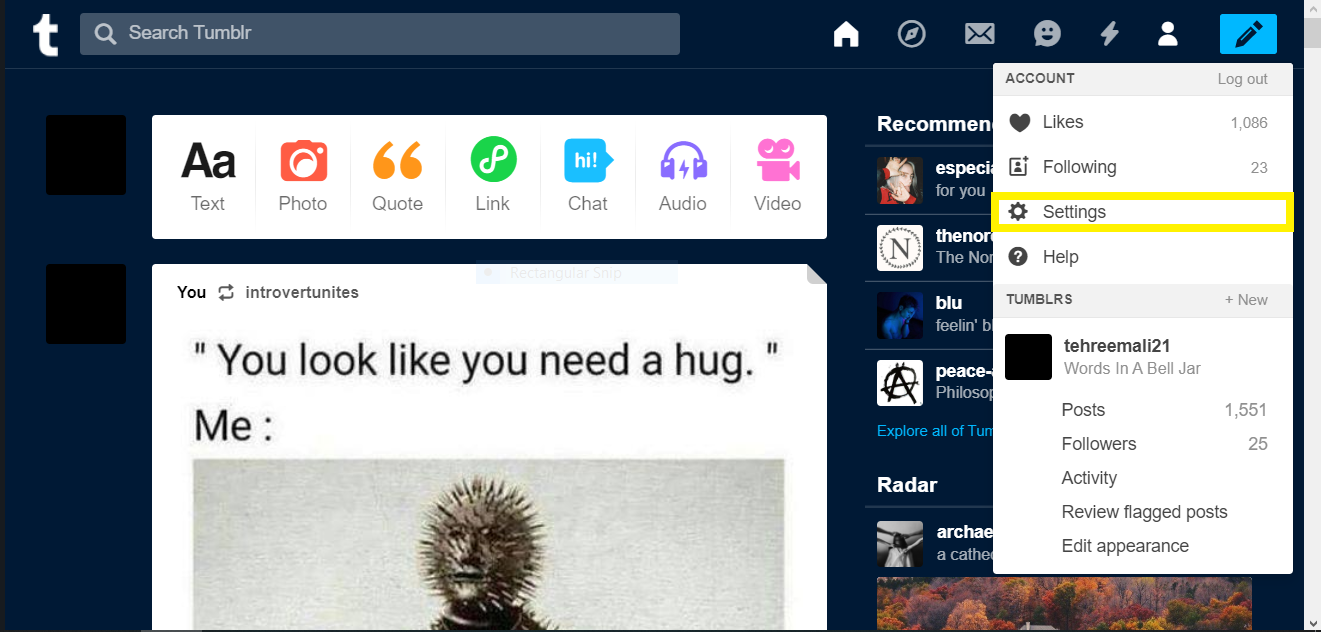Open the Inbox envelope icon
The width and height of the screenshot is (1321, 632).
[x=979, y=34]
